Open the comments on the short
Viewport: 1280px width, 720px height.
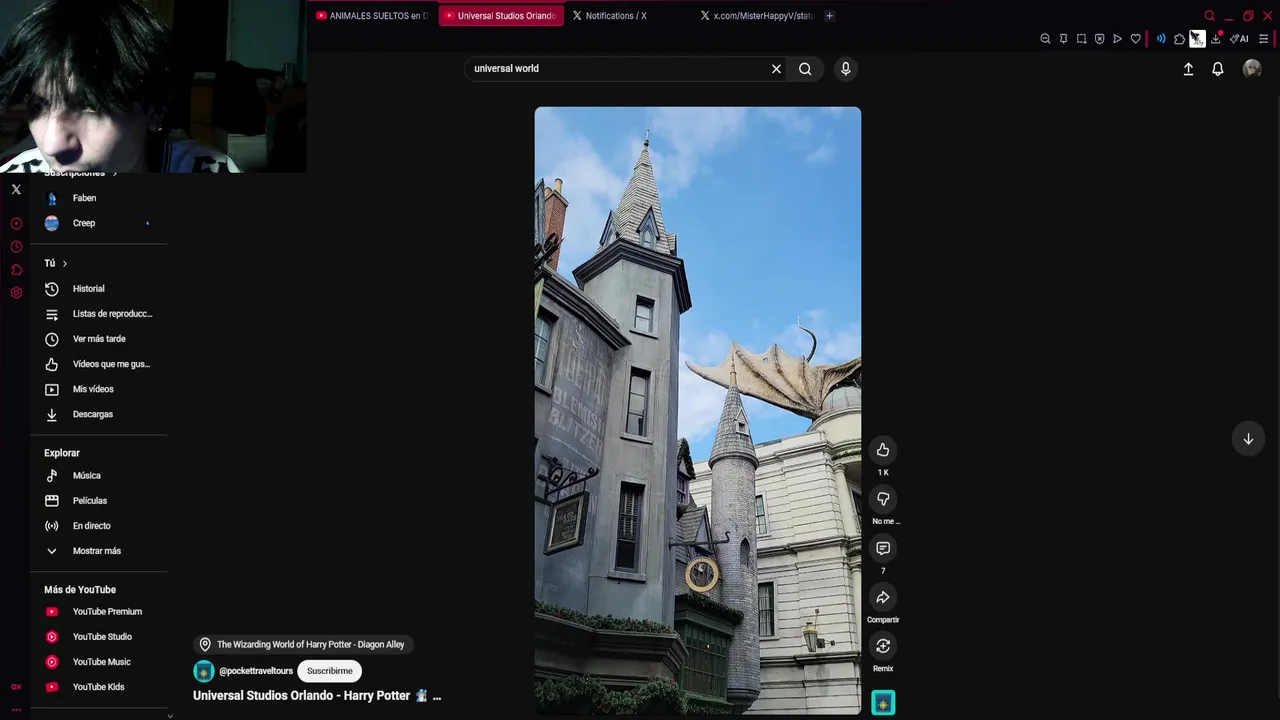tap(883, 548)
